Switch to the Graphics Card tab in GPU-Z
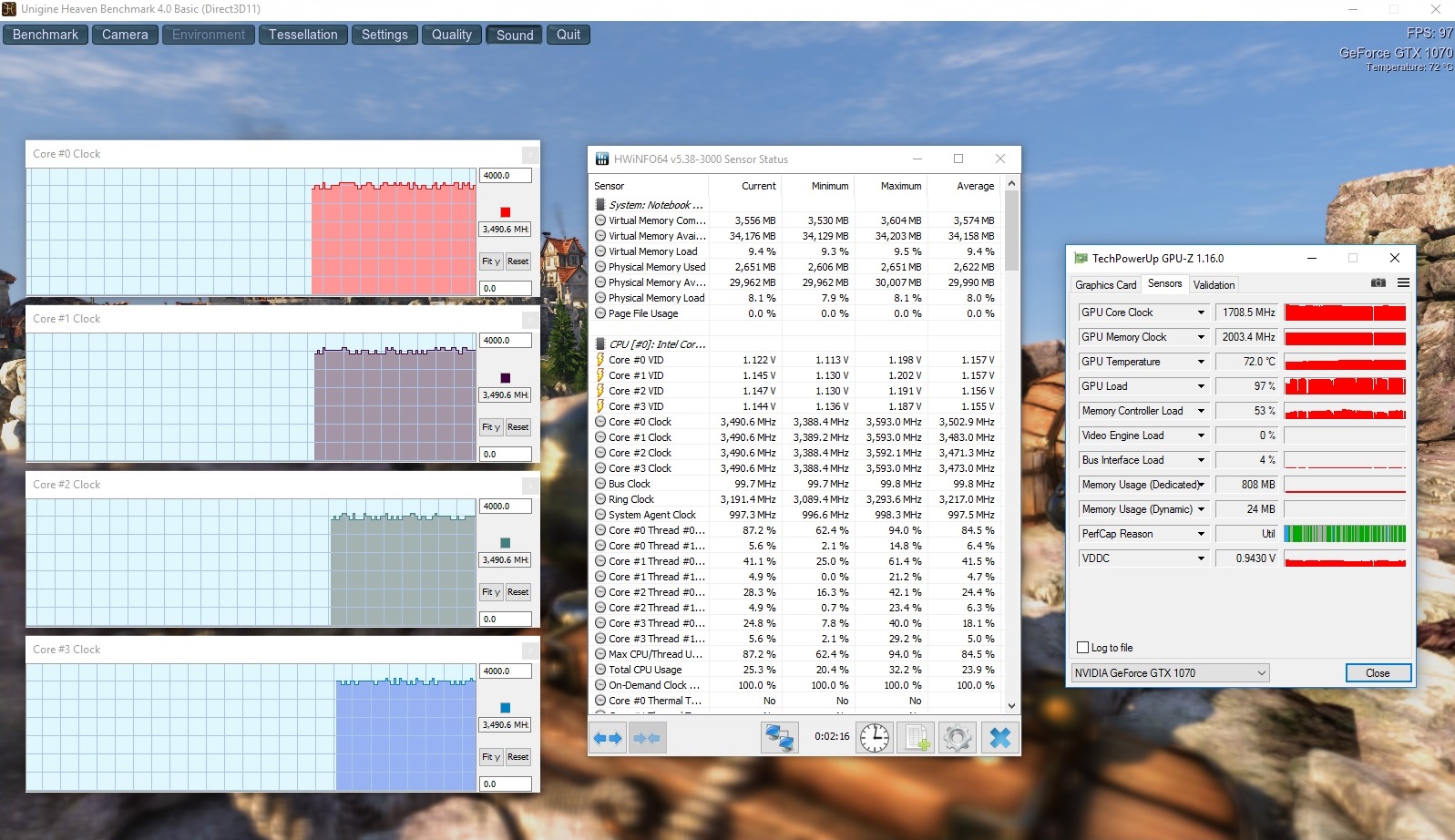This screenshot has width=1455, height=840. point(1105,285)
